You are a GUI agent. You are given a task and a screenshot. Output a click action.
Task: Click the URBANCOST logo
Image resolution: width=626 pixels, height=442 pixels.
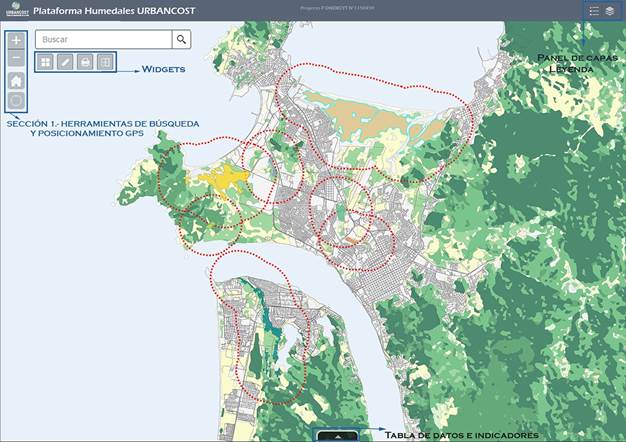pyautogui.click(x=14, y=10)
